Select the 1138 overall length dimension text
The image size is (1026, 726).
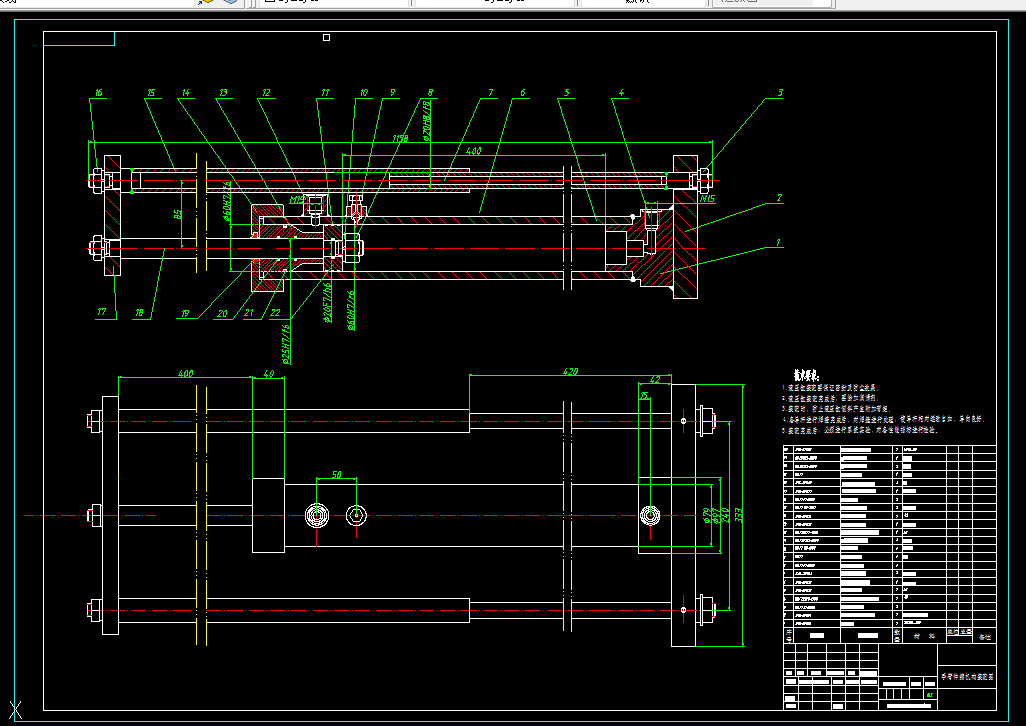pos(400,139)
